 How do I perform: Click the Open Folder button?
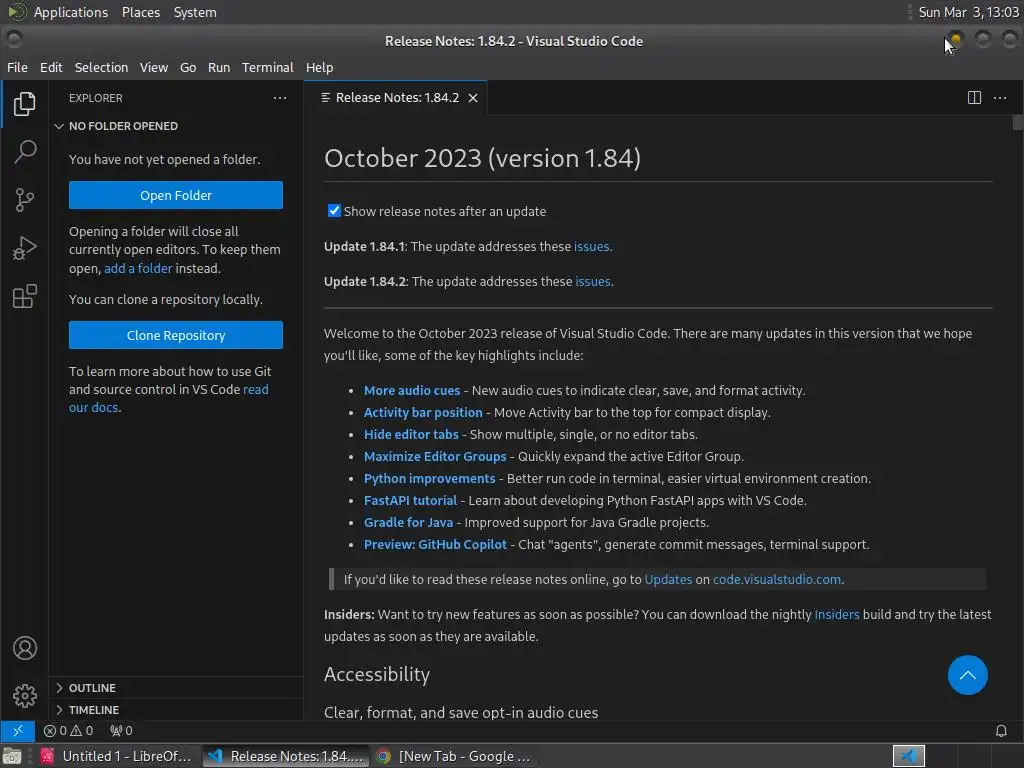(176, 195)
